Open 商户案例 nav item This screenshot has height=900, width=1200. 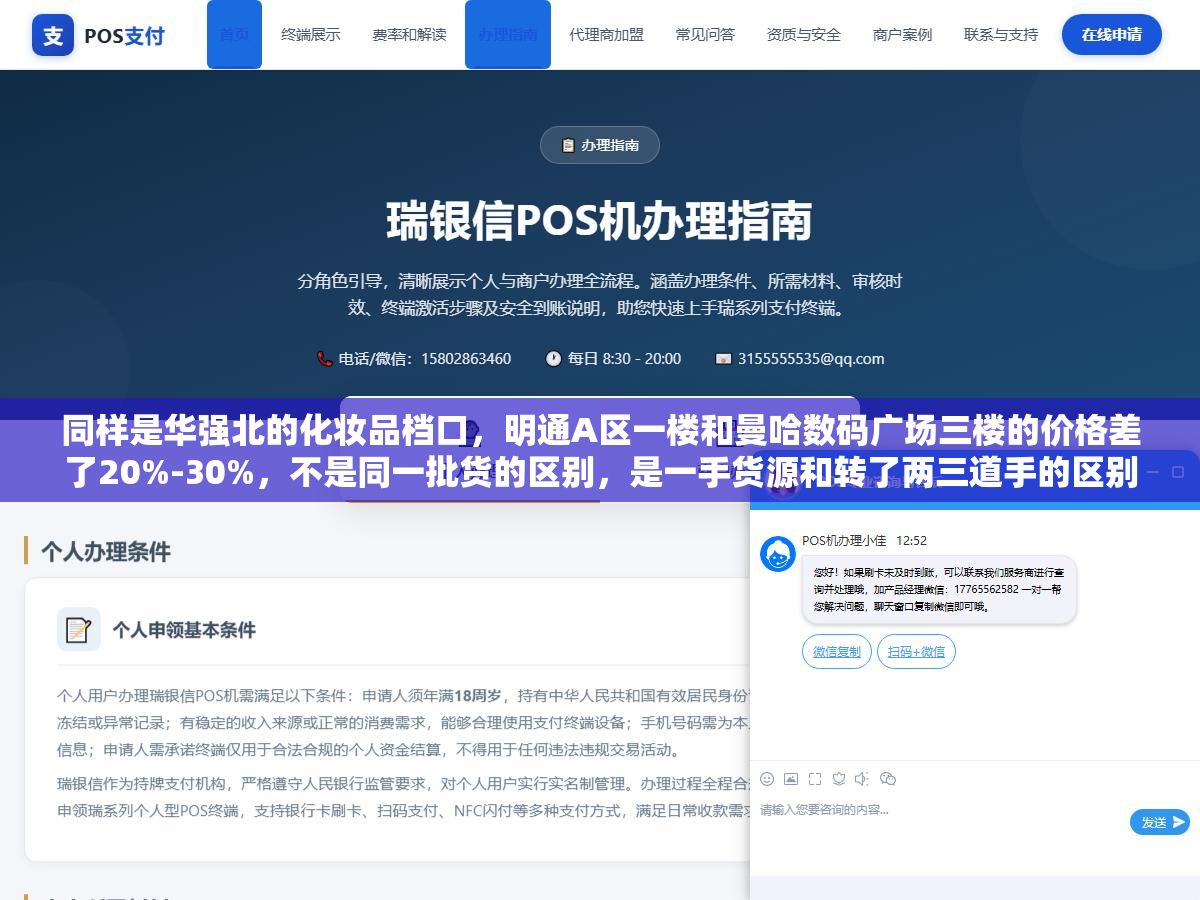click(902, 34)
